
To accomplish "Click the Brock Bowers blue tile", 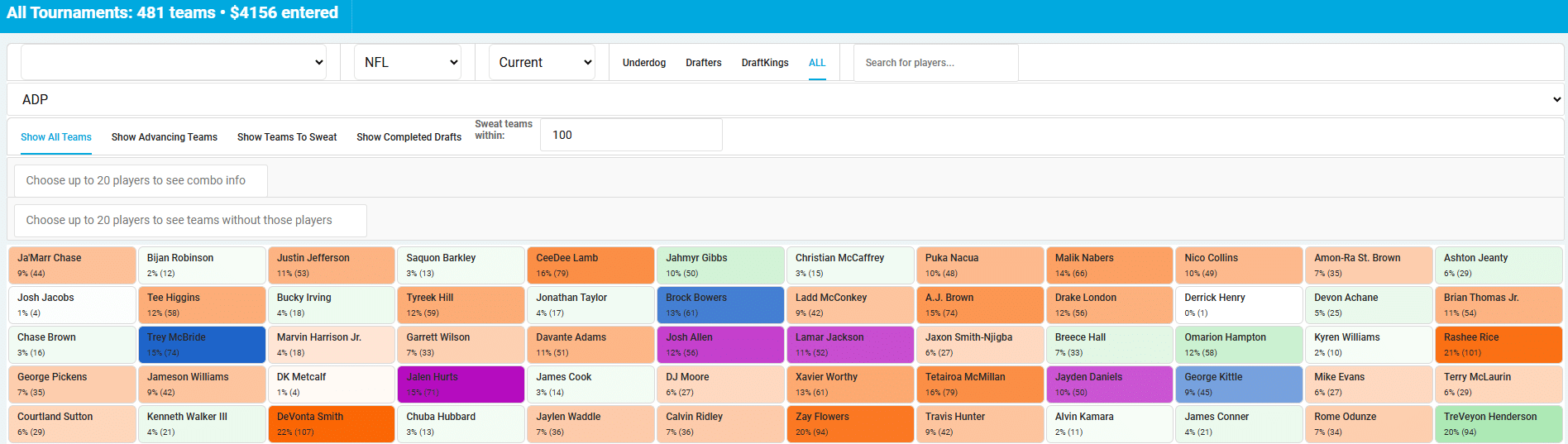I will pos(720,305).
